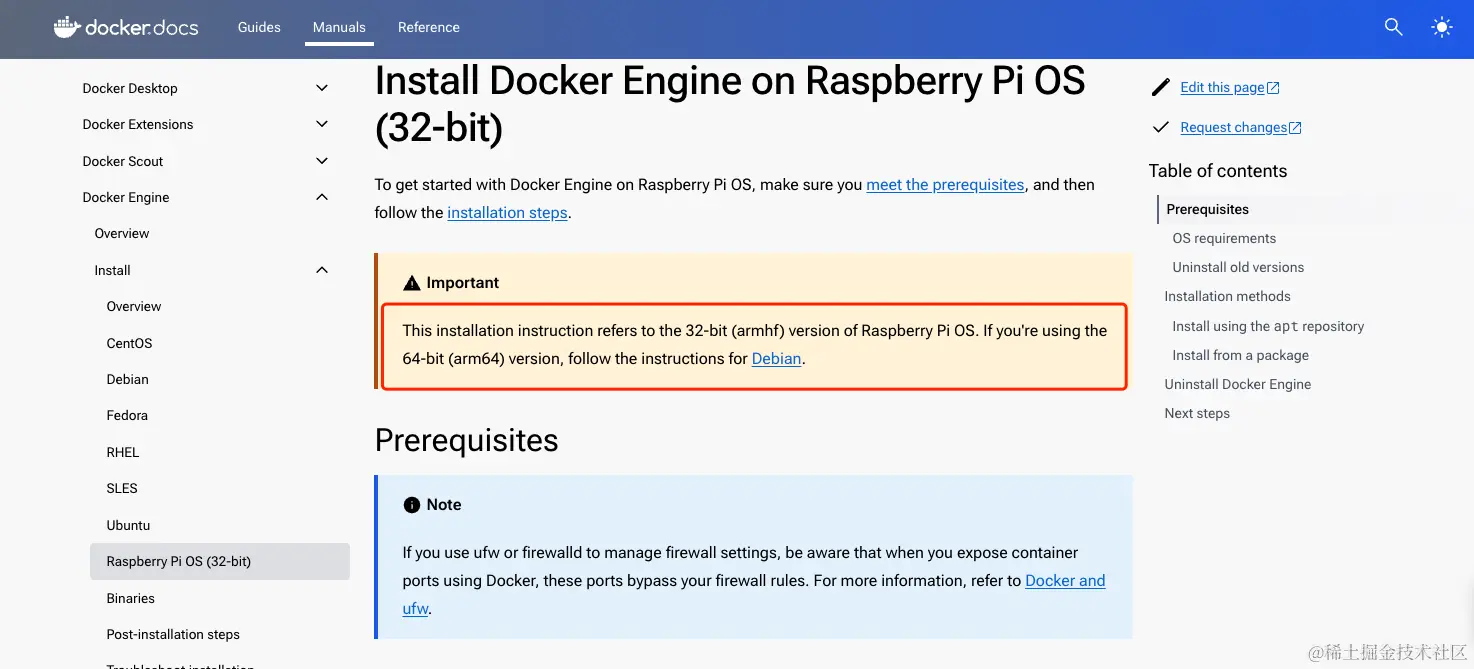This screenshot has height=669, width=1474.
Task: Collapse the Docker Engine sidebar section
Action: 322,197
